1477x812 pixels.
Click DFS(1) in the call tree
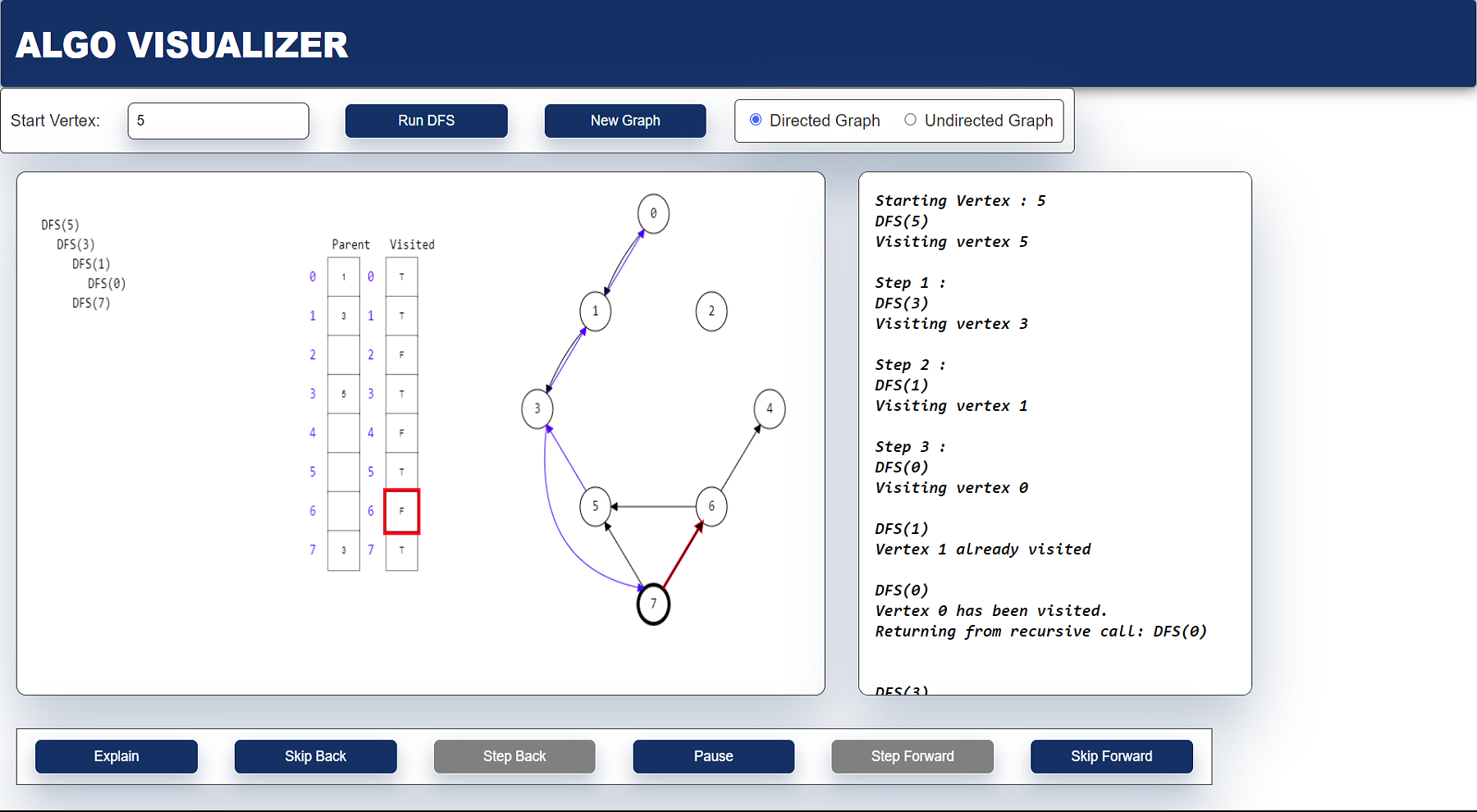click(x=91, y=264)
